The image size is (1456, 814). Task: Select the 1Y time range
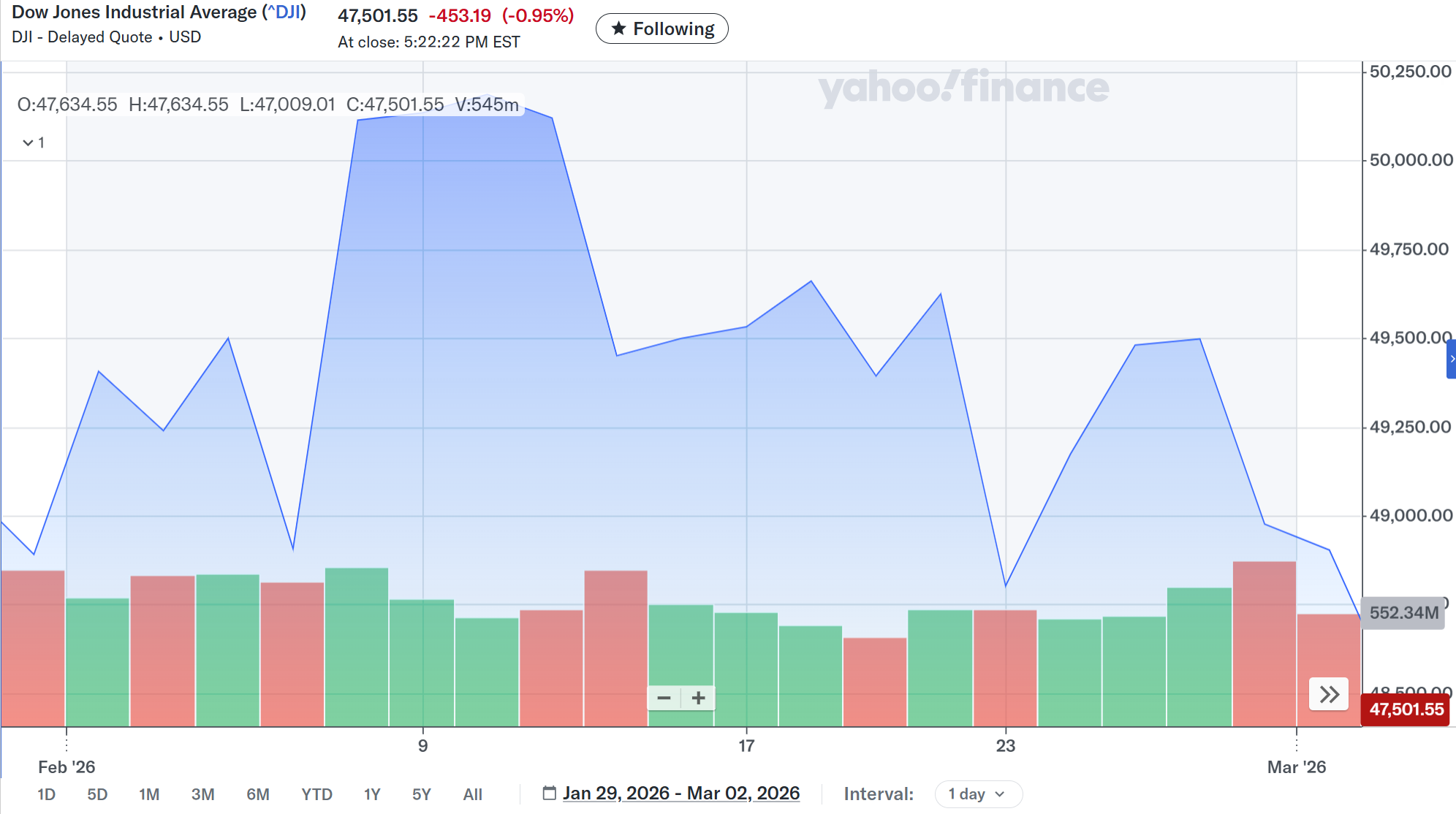[372, 794]
